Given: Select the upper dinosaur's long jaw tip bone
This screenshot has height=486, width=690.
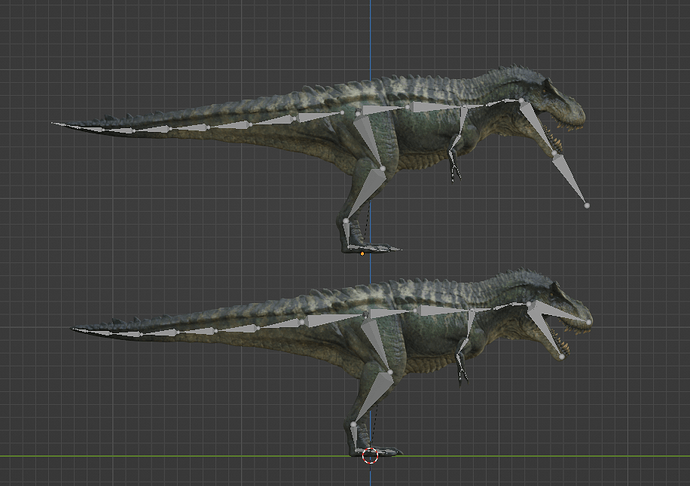Looking at the screenshot, I should 570,179.
